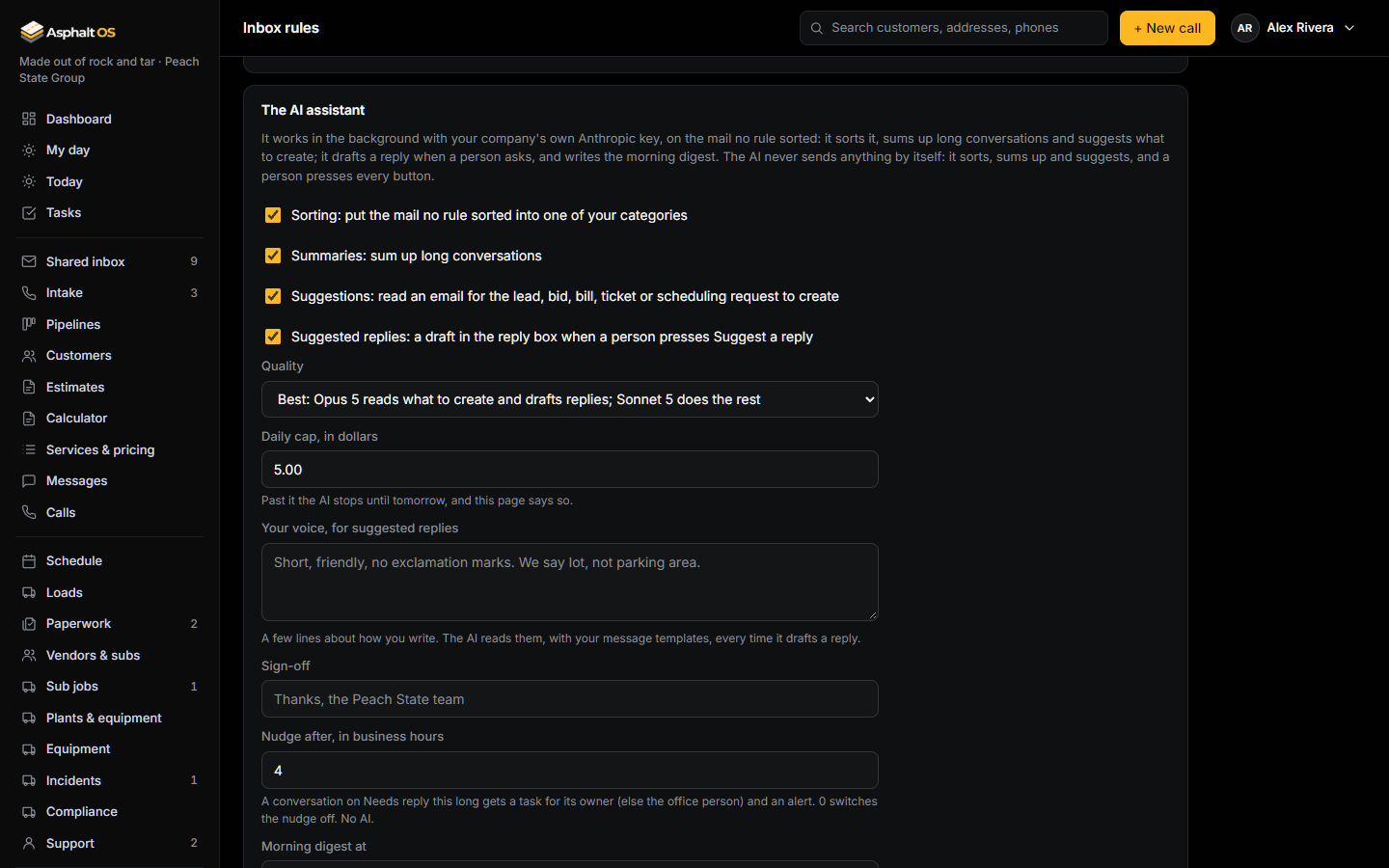Click the Your voice text area

pyautogui.click(x=570, y=582)
